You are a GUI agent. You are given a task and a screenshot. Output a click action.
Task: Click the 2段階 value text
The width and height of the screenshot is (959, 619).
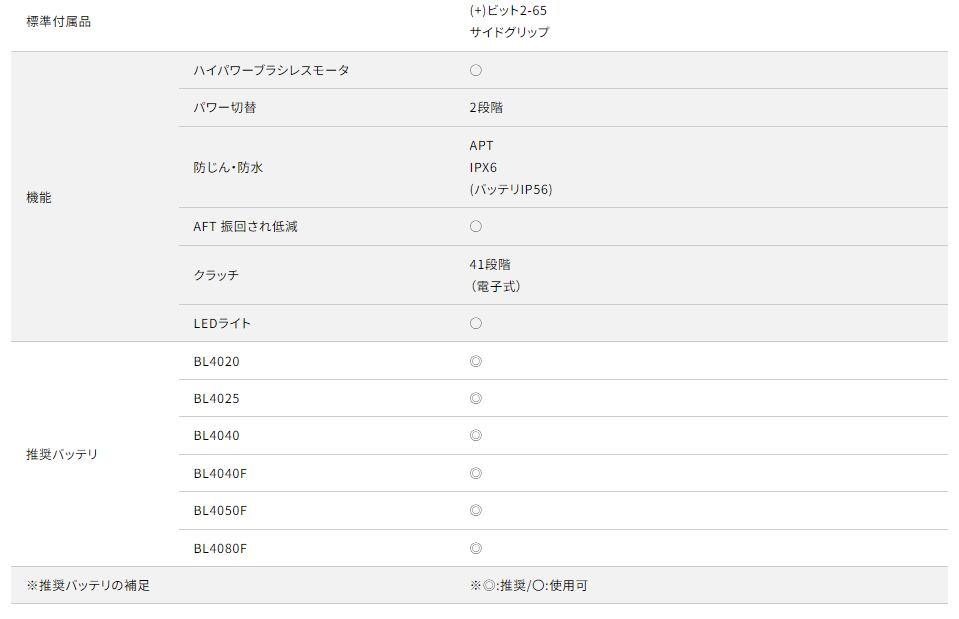point(486,107)
